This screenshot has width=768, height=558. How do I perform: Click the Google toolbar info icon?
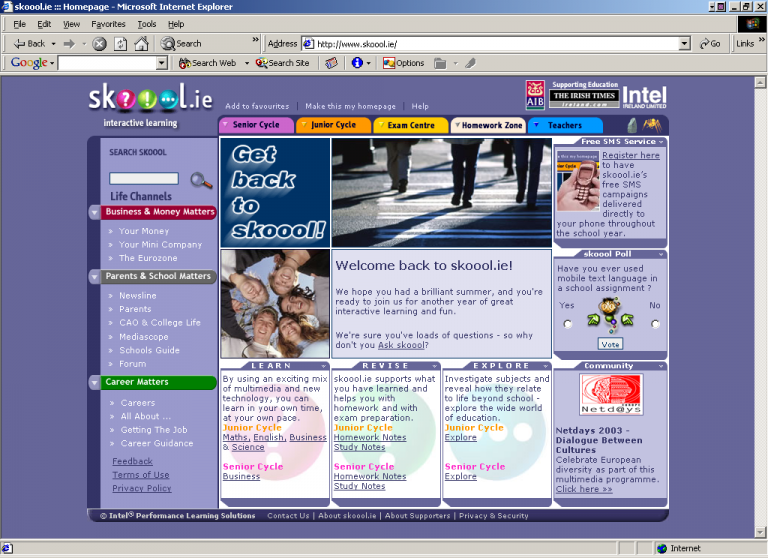click(x=356, y=63)
